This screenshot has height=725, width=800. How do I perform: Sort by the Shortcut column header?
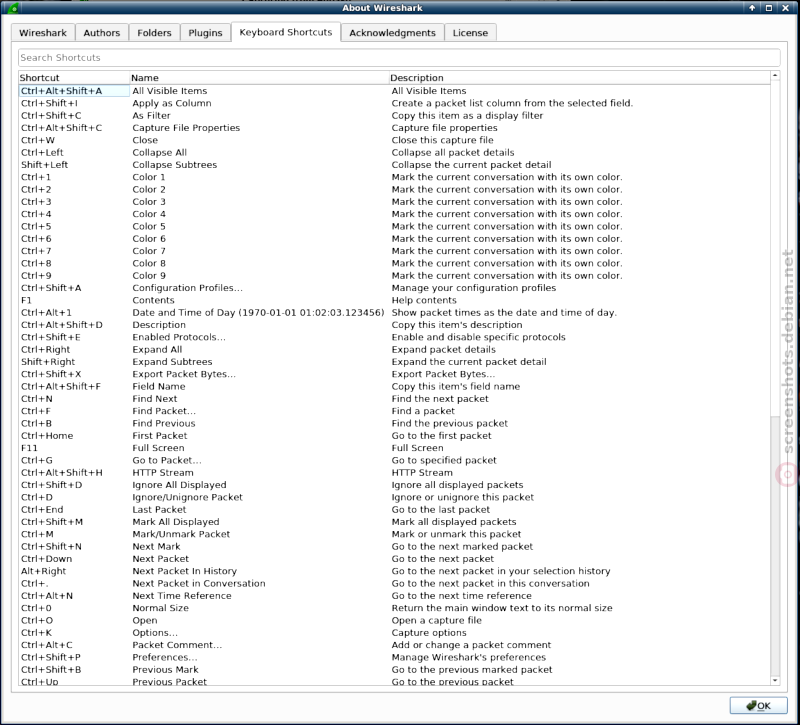click(74, 78)
